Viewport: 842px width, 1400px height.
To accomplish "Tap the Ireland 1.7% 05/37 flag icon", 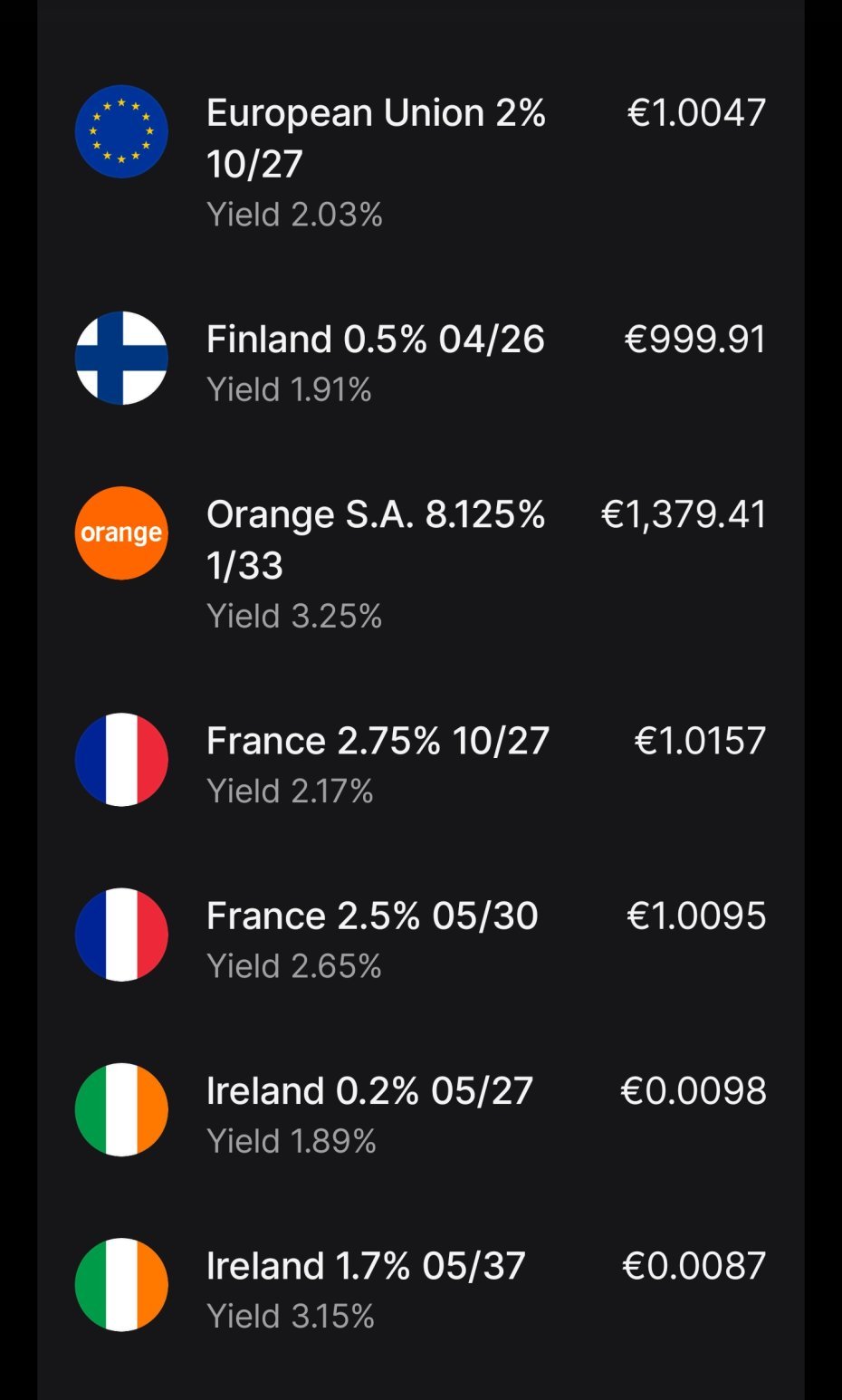I will tap(121, 1283).
